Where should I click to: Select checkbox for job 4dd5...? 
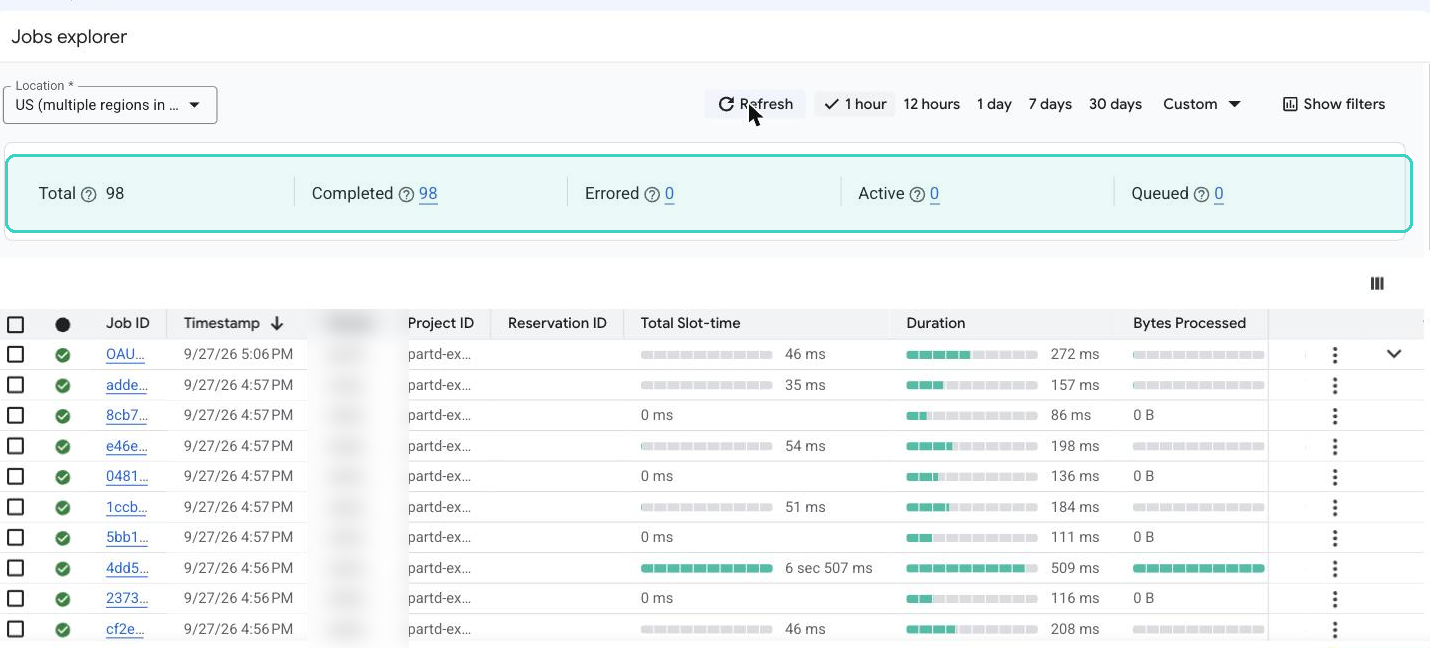point(15,568)
